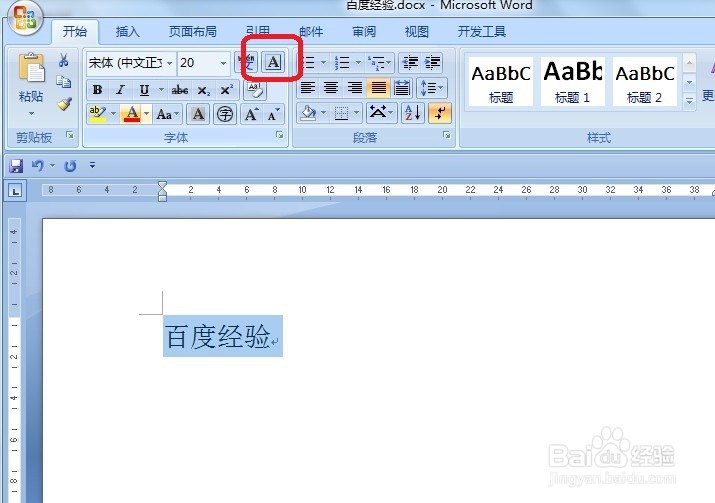Image resolution: width=715 pixels, height=503 pixels.
Task: Click the Shading paint bucket icon
Action: (308, 113)
